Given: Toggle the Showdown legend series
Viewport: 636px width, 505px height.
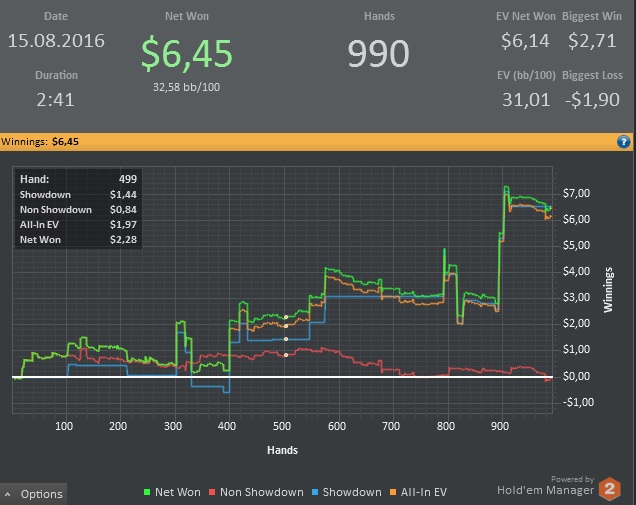Looking at the screenshot, I should pos(347,492).
